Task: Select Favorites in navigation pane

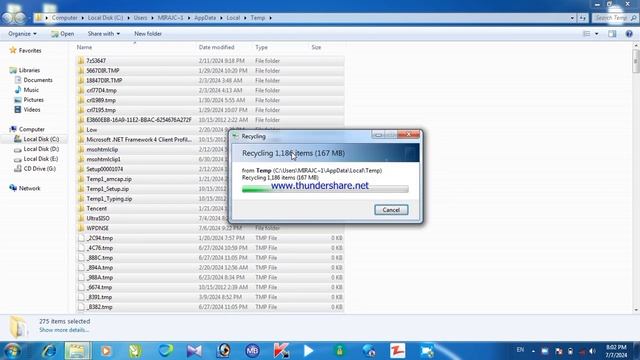Action: (x=30, y=51)
